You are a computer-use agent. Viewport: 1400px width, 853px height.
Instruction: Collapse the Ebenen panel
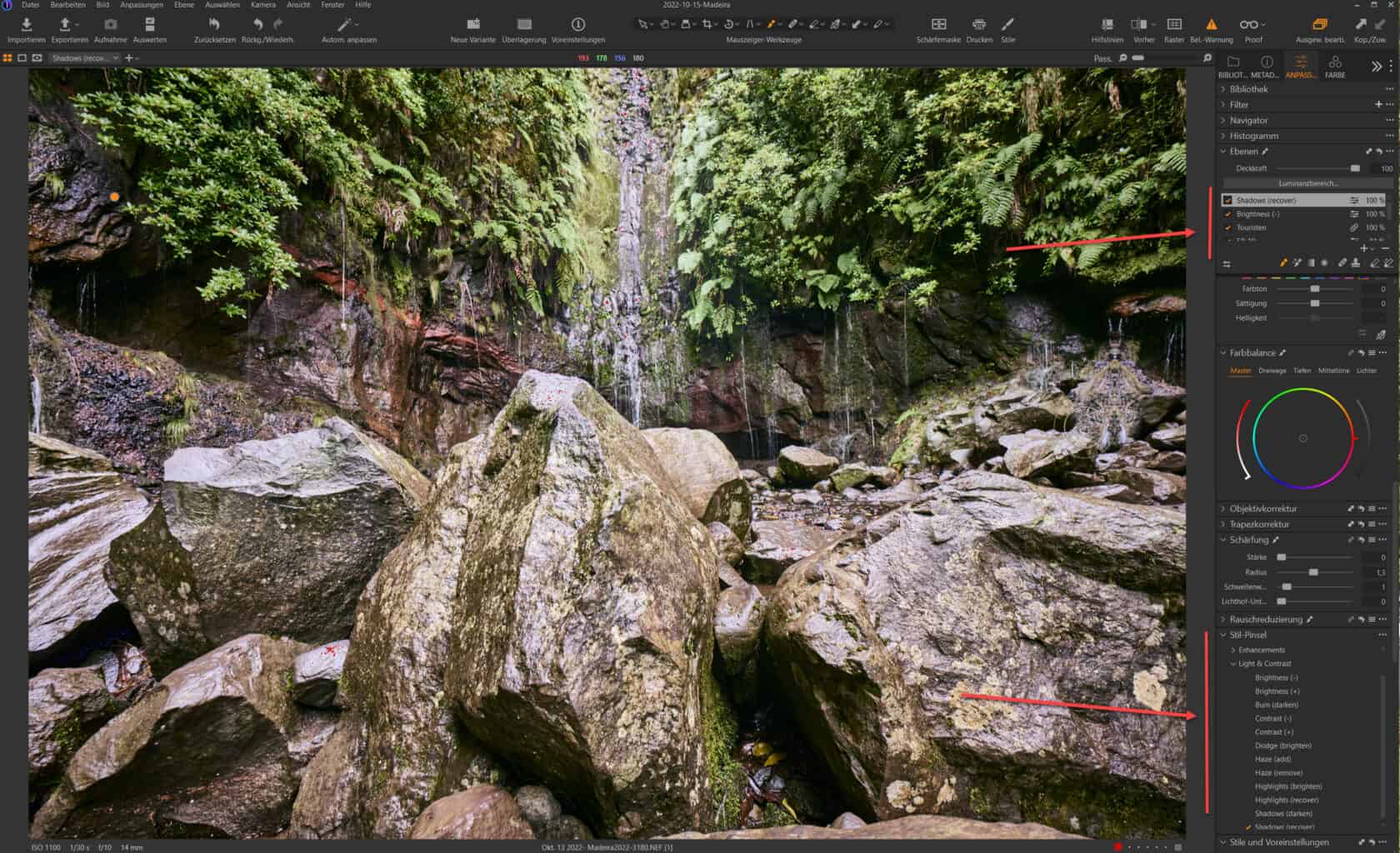[1223, 152]
